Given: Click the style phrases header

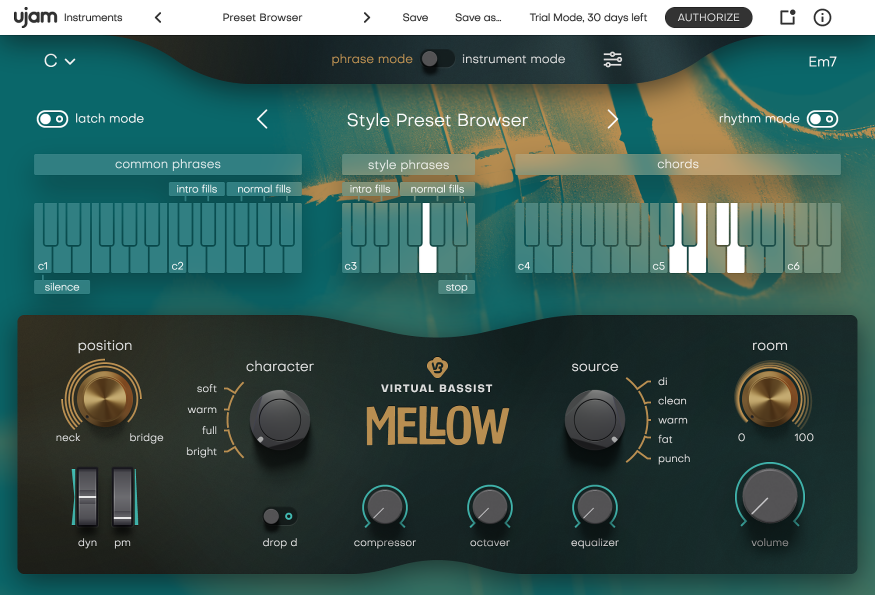Looking at the screenshot, I should click(408, 165).
